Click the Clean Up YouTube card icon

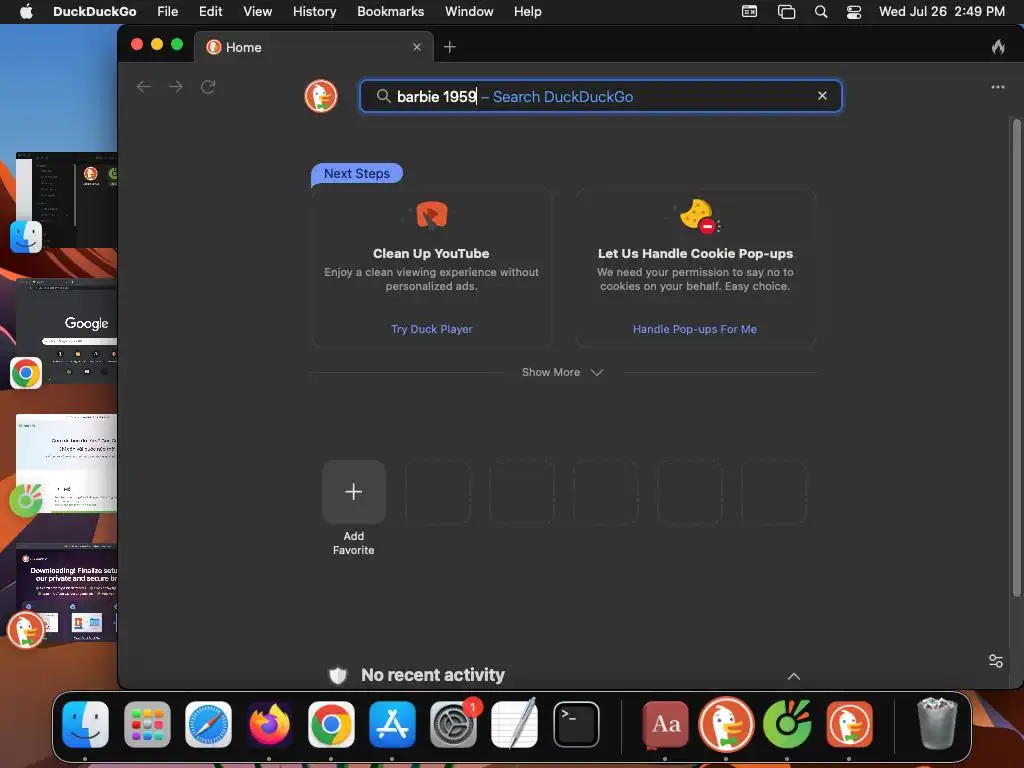pyautogui.click(x=431, y=215)
